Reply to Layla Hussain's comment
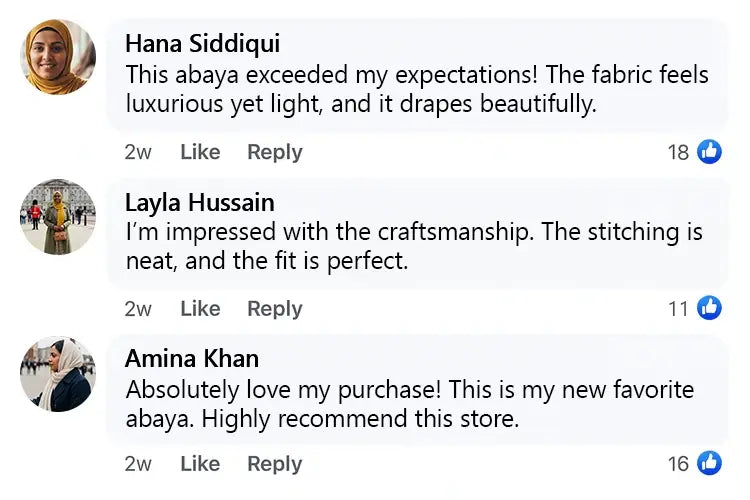This screenshot has width=750, height=500. pyautogui.click(x=275, y=308)
